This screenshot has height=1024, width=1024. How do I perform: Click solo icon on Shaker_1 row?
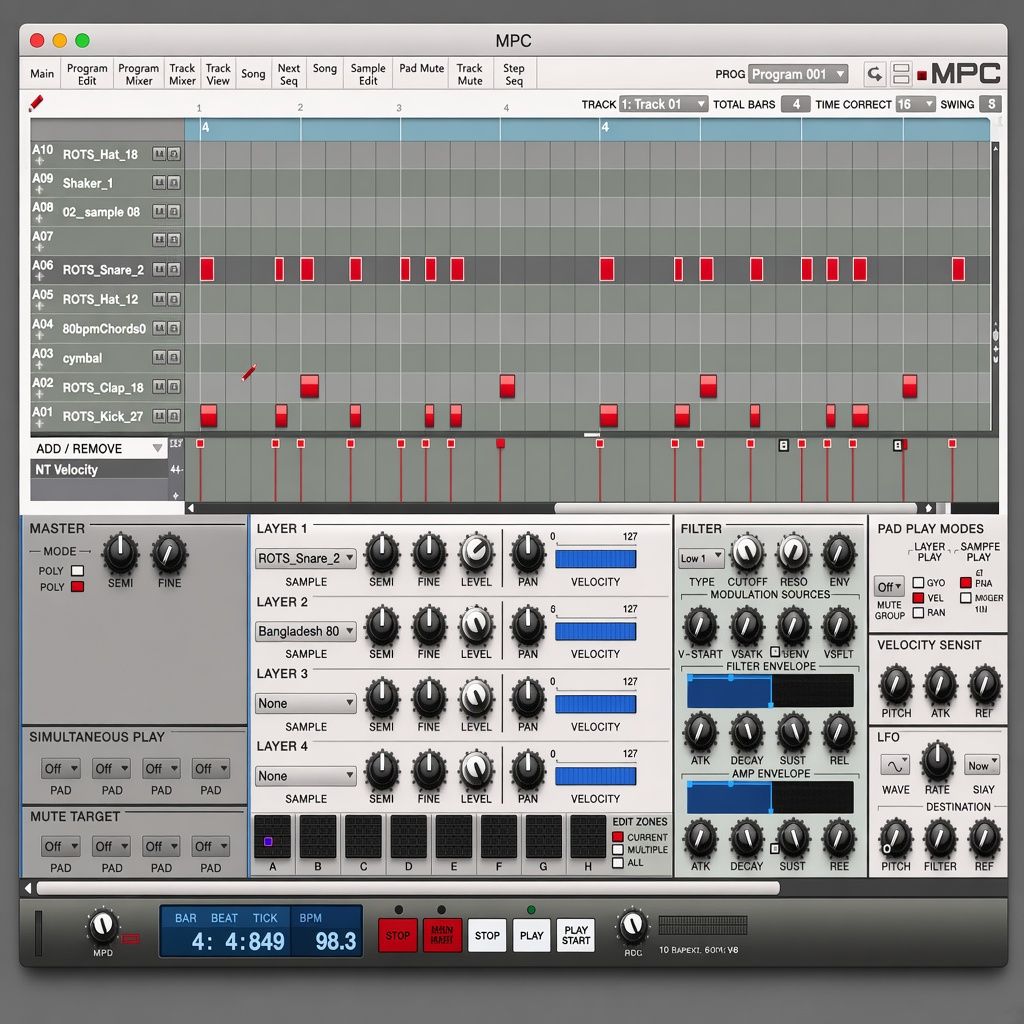[174, 183]
